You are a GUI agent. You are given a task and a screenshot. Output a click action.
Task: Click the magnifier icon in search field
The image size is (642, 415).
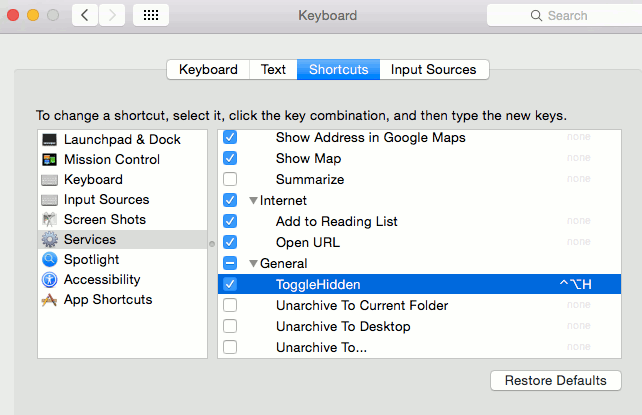pyautogui.click(x=536, y=16)
